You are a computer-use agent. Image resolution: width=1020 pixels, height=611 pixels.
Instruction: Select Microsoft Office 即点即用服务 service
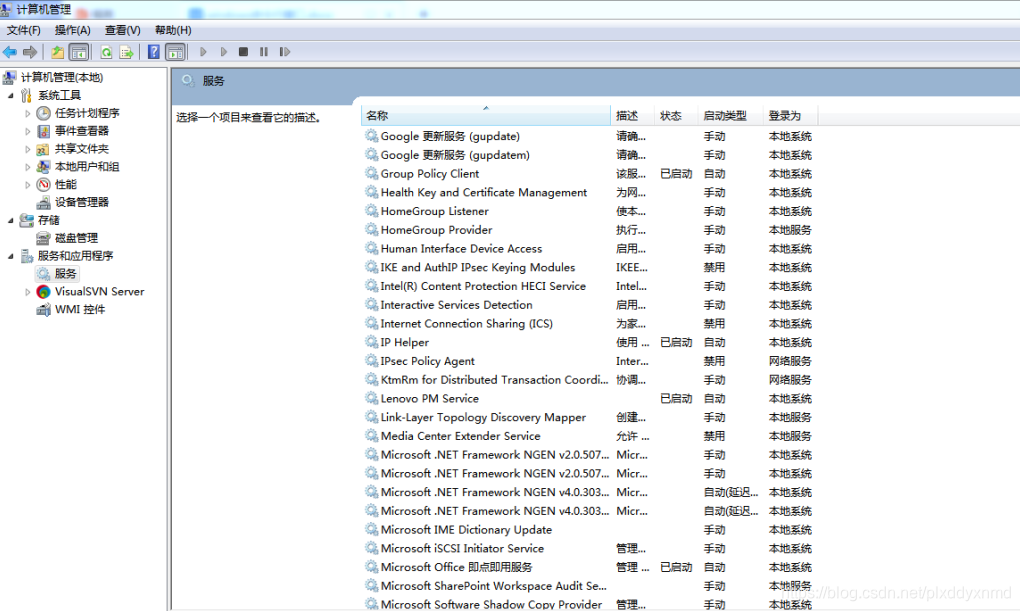(x=457, y=567)
